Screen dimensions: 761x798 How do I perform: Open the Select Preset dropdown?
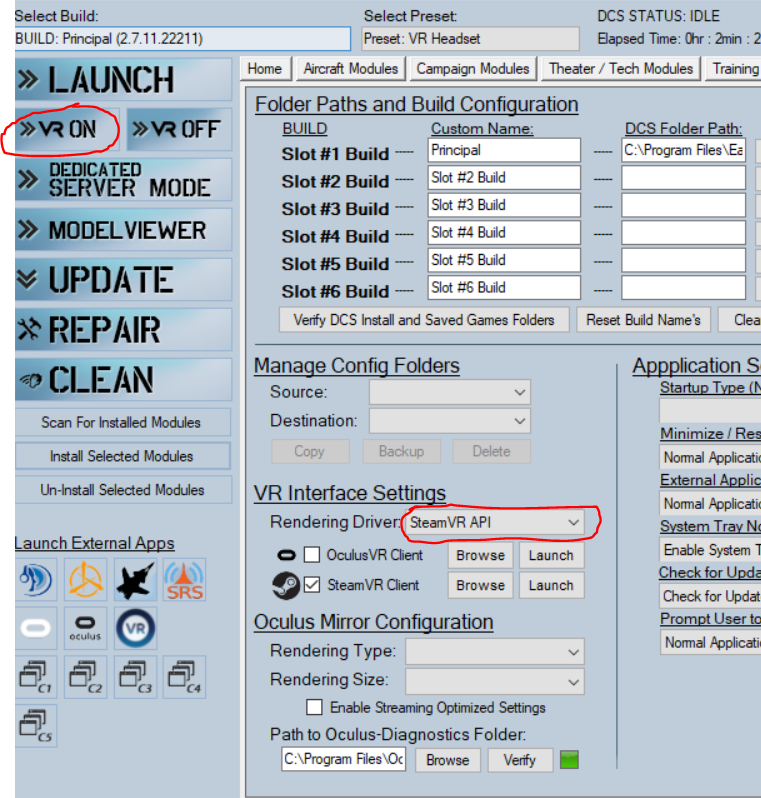click(470, 39)
